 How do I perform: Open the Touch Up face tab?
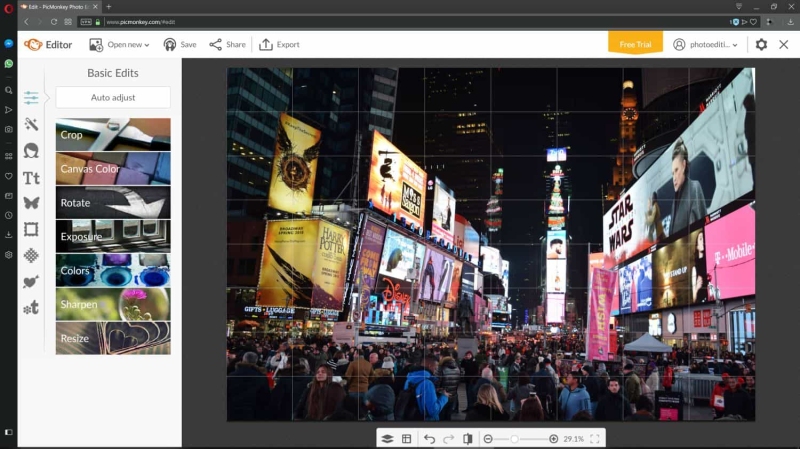point(31,151)
